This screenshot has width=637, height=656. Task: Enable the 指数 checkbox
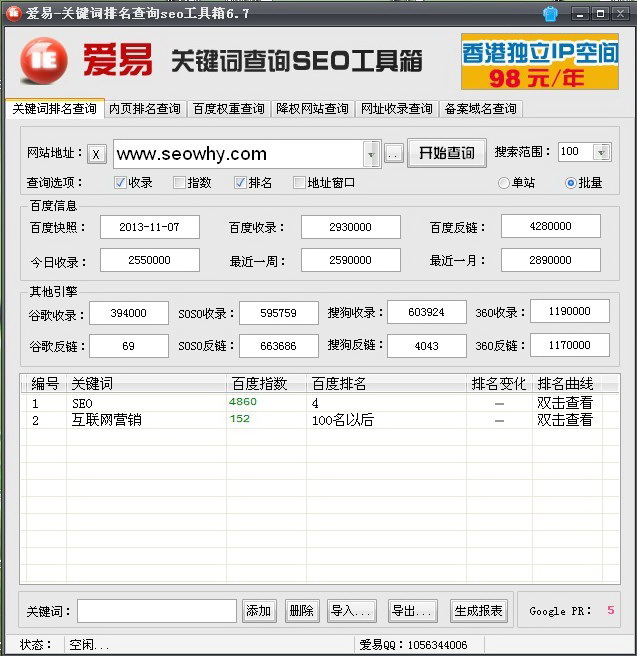179,182
